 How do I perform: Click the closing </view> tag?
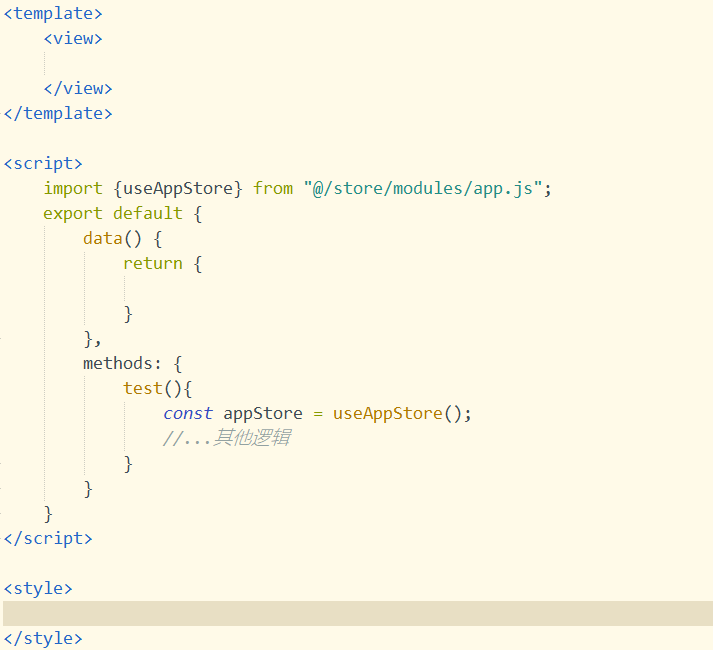tap(78, 88)
